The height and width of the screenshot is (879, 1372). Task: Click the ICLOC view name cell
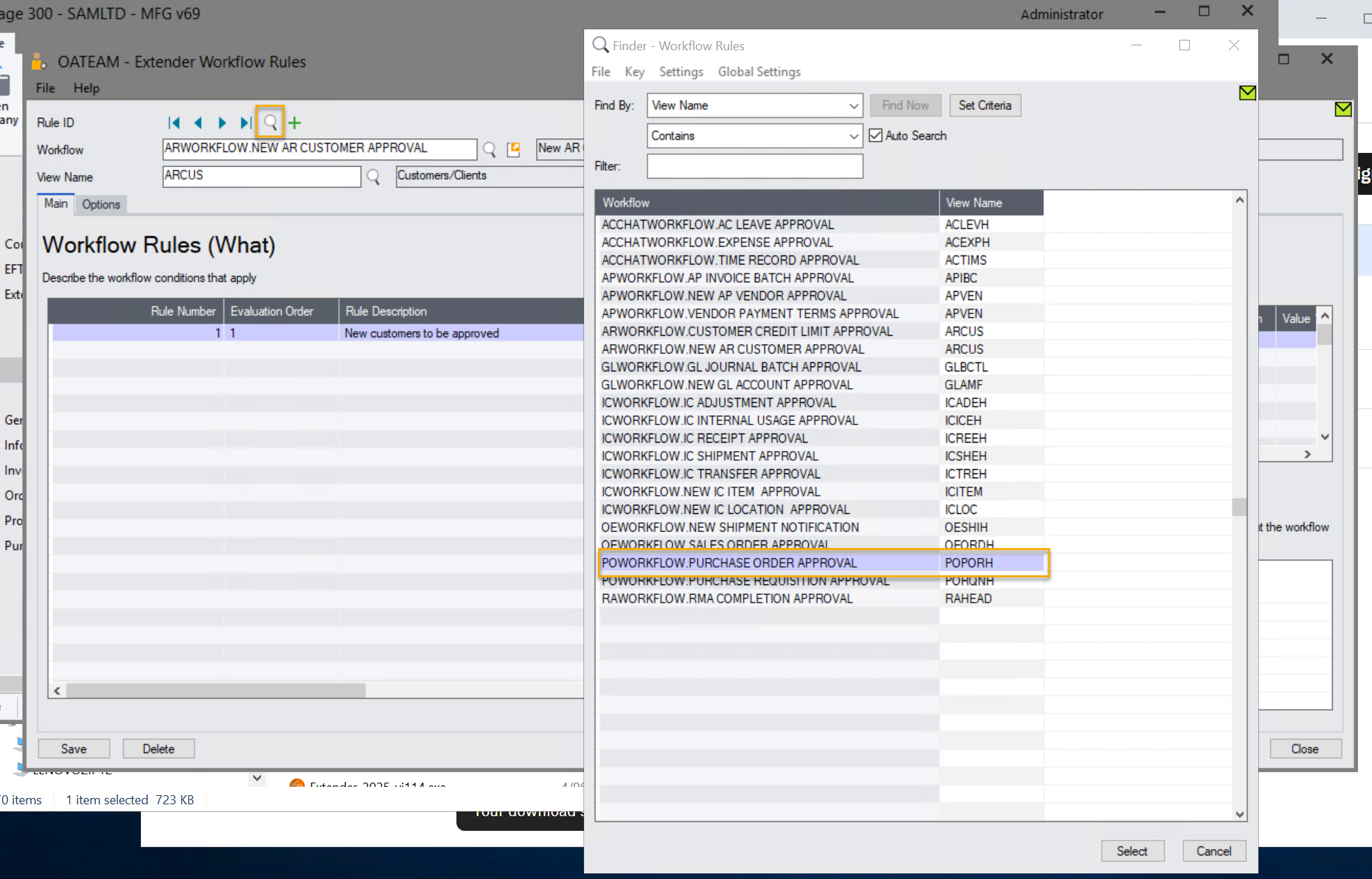coord(991,510)
